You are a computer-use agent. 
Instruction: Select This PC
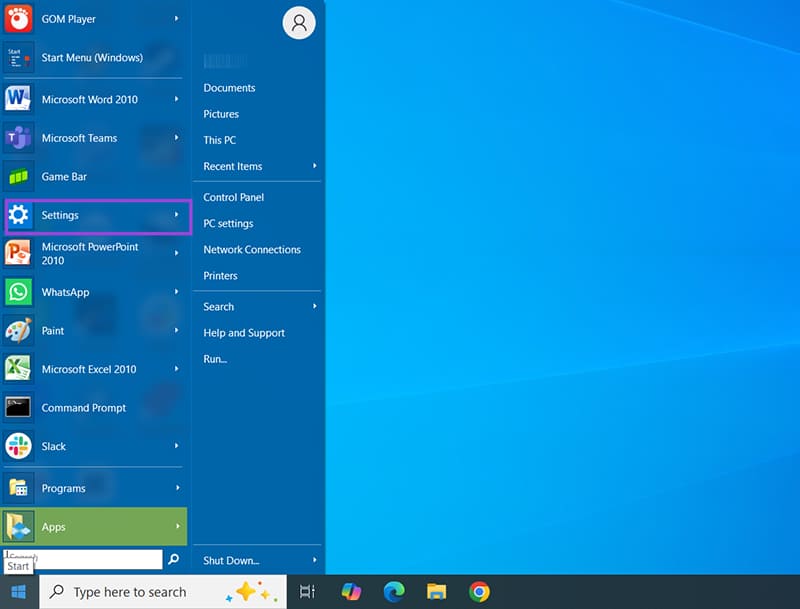coord(219,140)
